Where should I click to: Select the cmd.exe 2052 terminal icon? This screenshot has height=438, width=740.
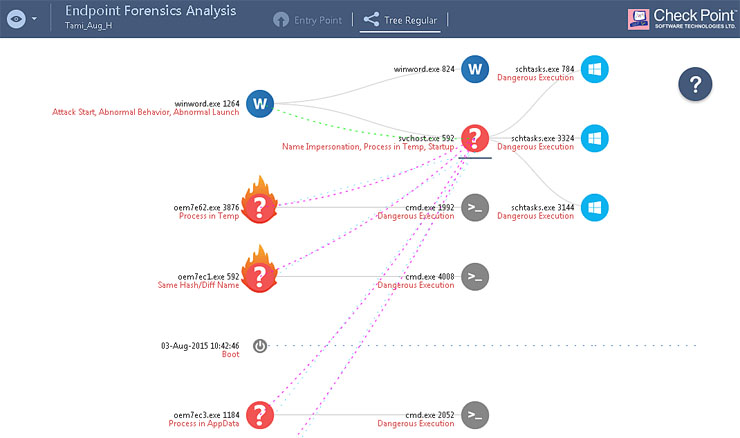476,414
